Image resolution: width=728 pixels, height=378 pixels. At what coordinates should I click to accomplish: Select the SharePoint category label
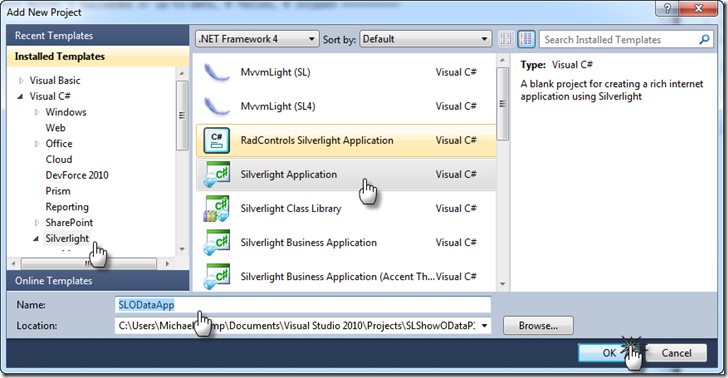coord(69,222)
